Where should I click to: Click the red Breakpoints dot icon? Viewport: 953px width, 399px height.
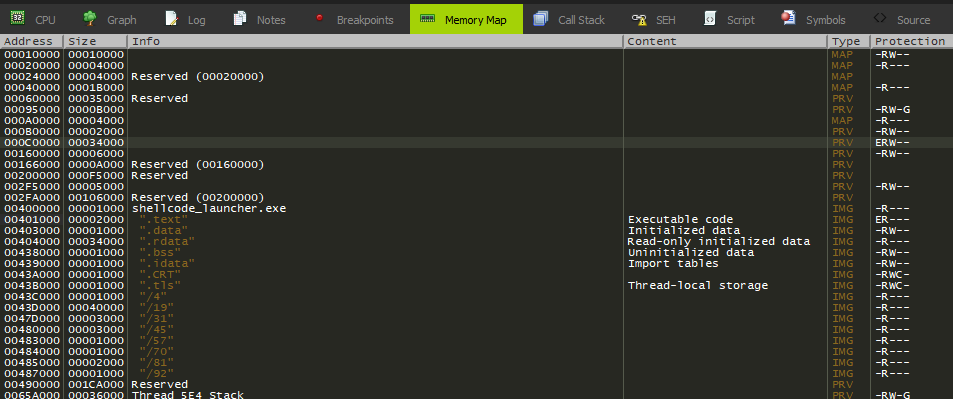[x=319, y=19]
